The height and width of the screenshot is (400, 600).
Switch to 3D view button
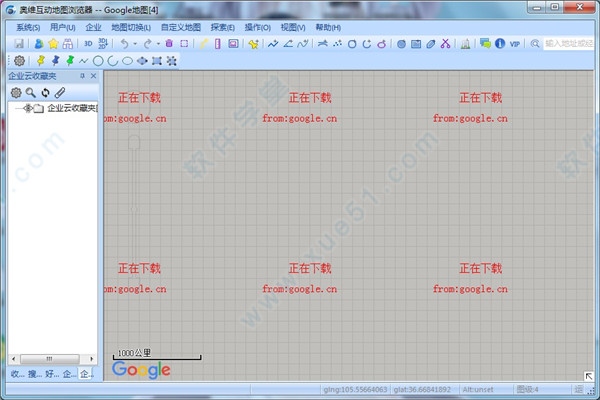pos(88,44)
